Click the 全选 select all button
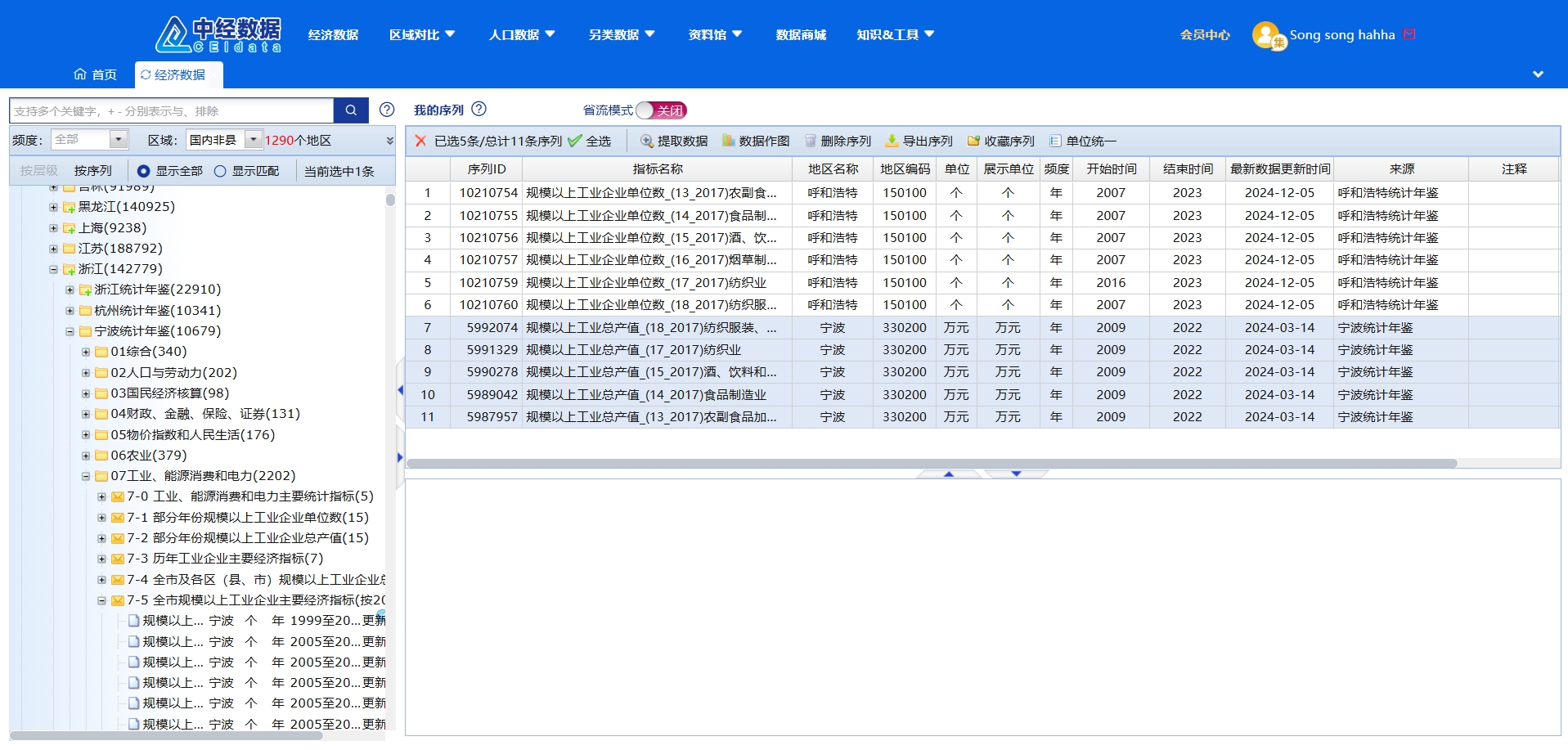The image size is (1568, 750). coord(590,141)
